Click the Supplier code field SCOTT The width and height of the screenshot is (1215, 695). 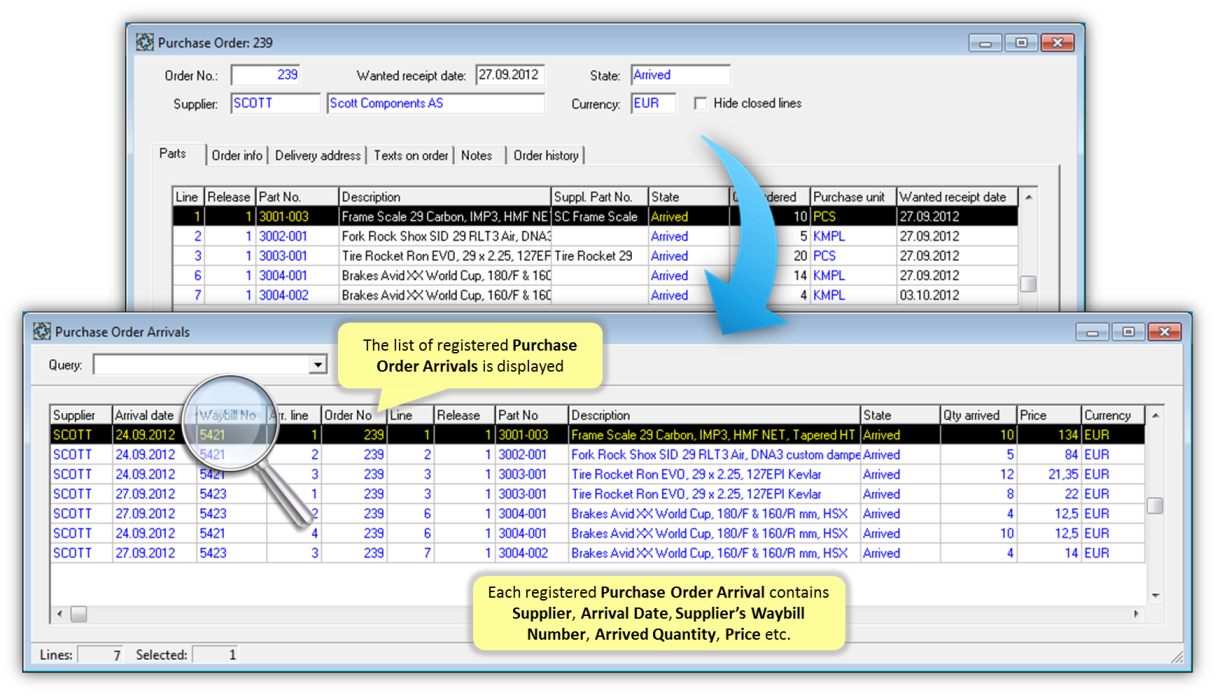[275, 103]
